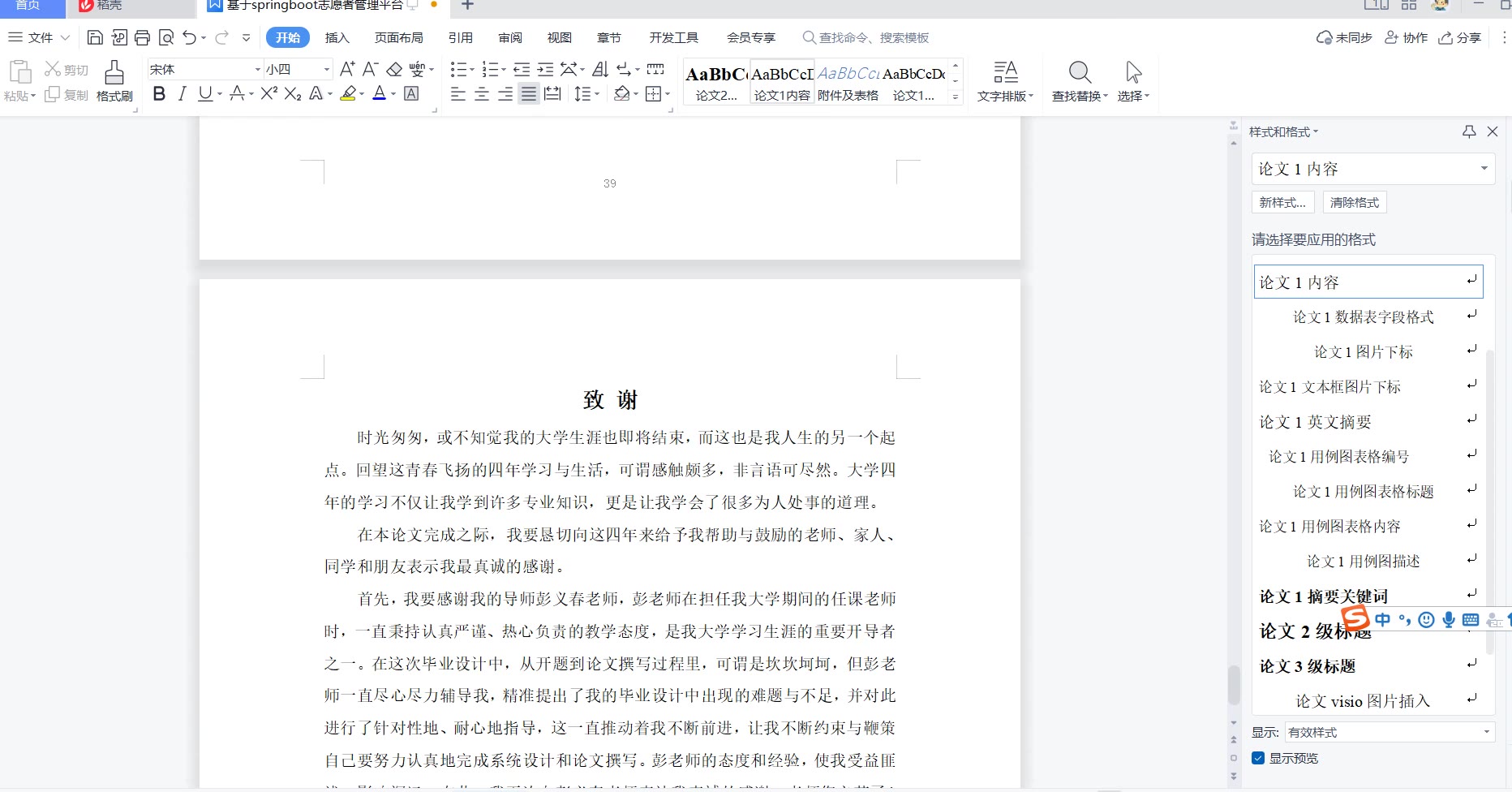1512x792 pixels.
Task: Toggle Sogou IME 中 Chinese/English mode
Action: (x=1383, y=620)
